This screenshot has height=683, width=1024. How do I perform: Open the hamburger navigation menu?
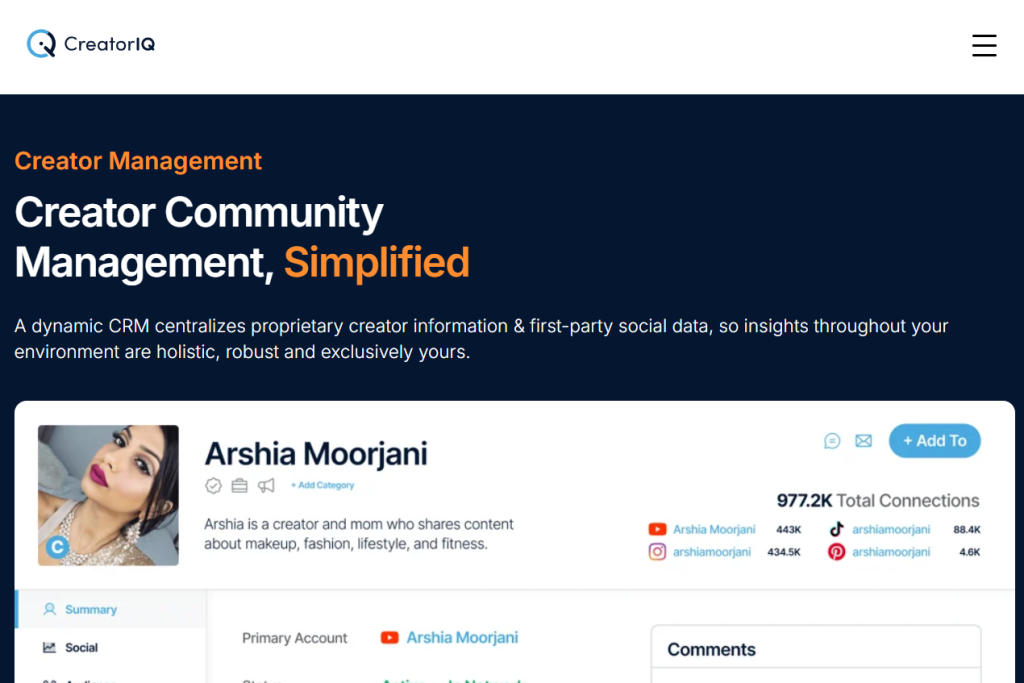click(984, 46)
